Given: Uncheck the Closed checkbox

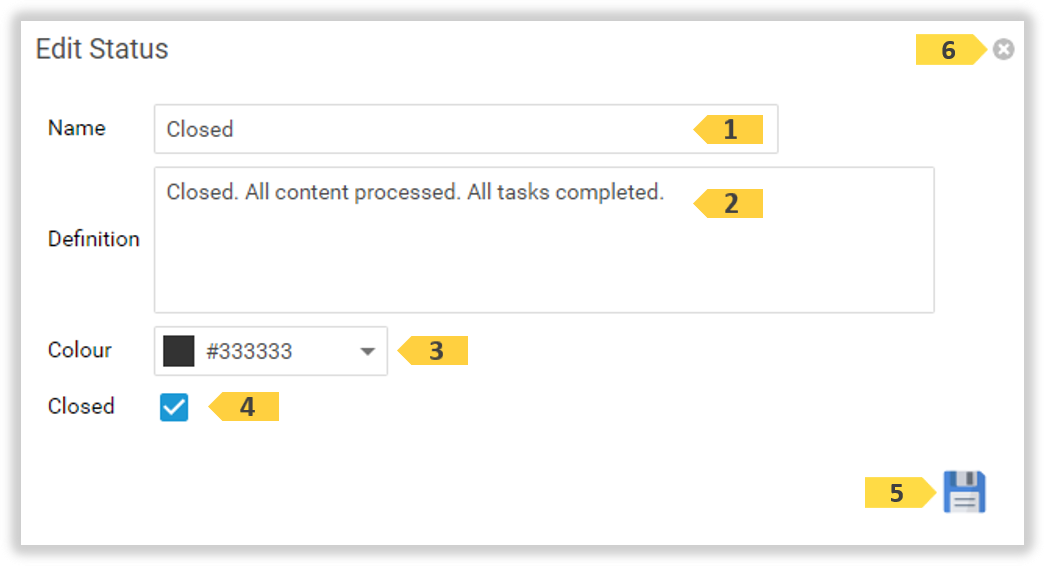Looking at the screenshot, I should [174, 407].
